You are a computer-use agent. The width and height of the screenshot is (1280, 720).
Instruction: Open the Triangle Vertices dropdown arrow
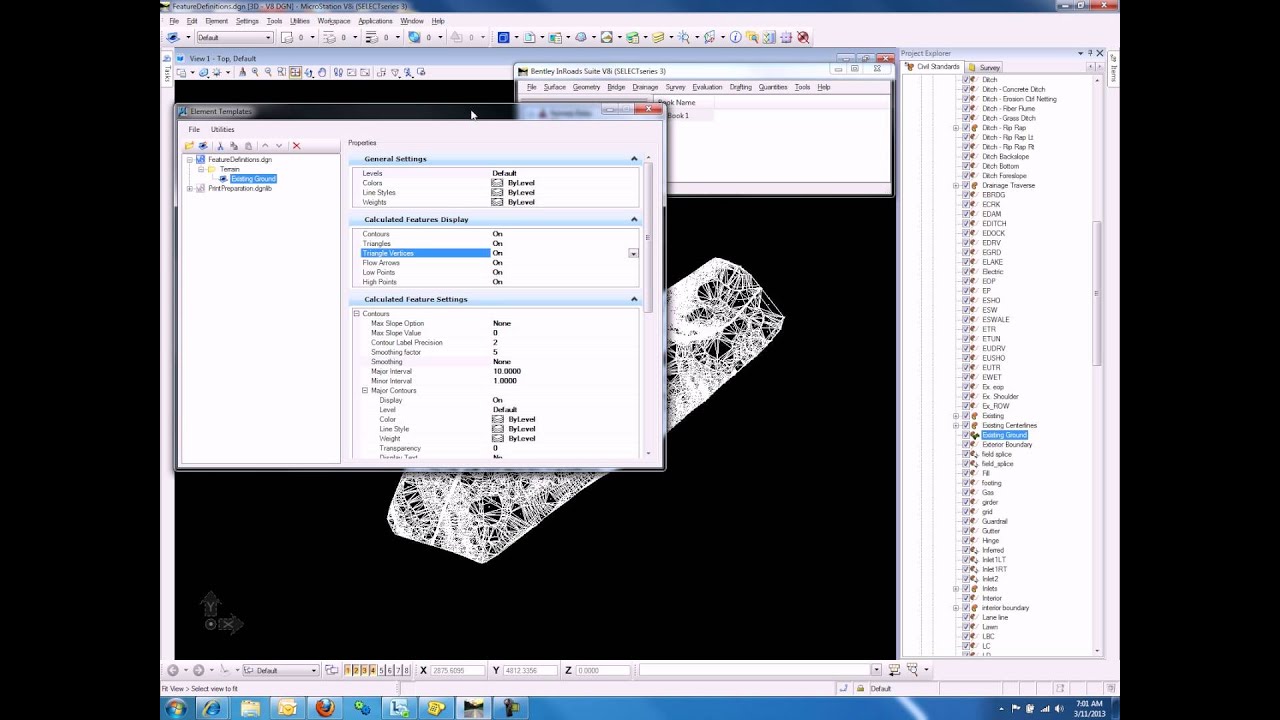pos(633,253)
